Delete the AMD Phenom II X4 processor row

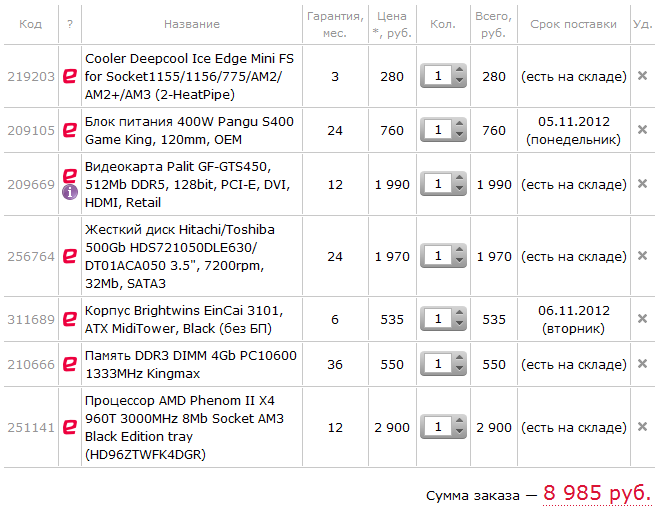click(643, 427)
